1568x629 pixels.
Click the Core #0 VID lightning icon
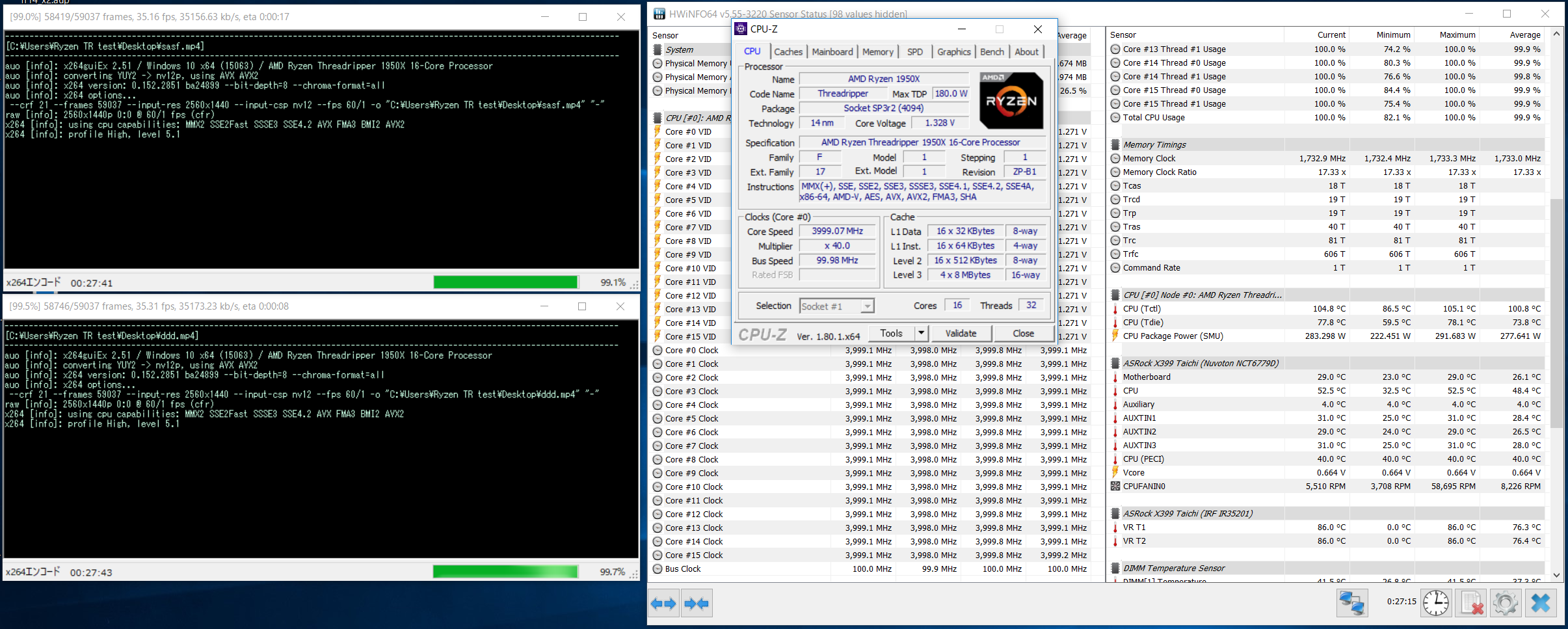click(658, 131)
